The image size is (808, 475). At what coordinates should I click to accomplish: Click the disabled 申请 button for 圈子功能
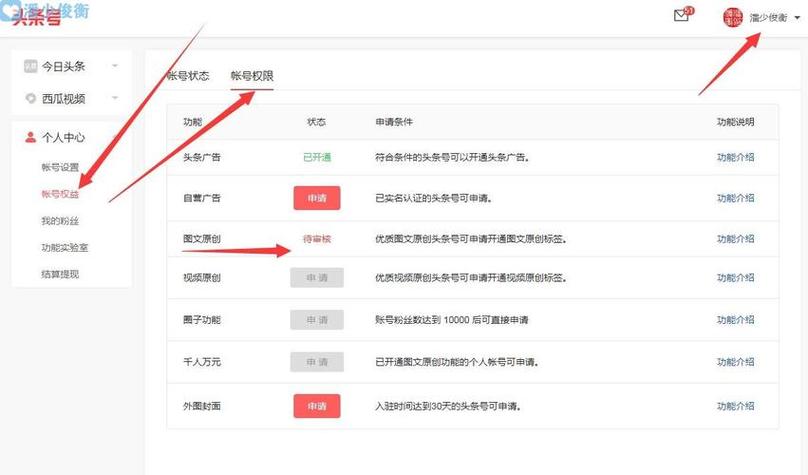point(317,320)
